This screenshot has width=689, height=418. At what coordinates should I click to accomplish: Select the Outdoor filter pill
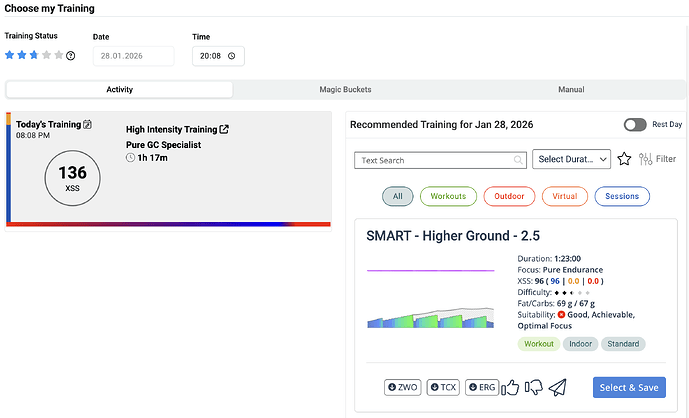(x=509, y=197)
